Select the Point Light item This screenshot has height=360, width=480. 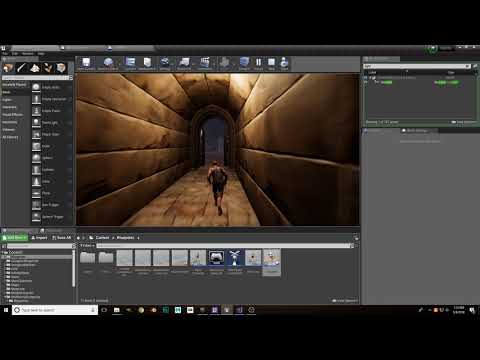[52, 123]
